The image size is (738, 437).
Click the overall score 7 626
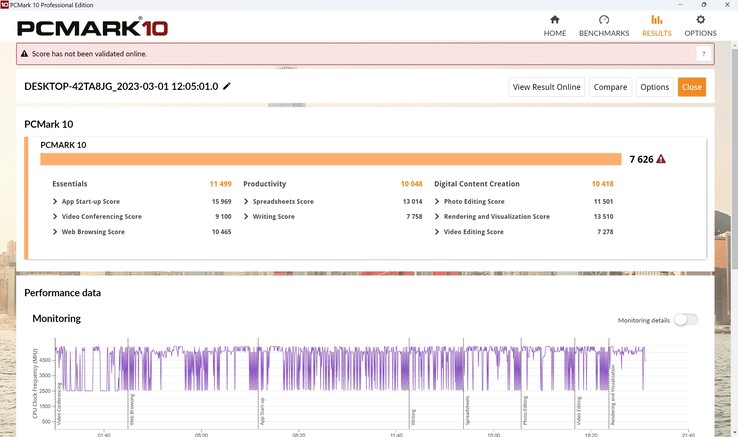coord(641,160)
